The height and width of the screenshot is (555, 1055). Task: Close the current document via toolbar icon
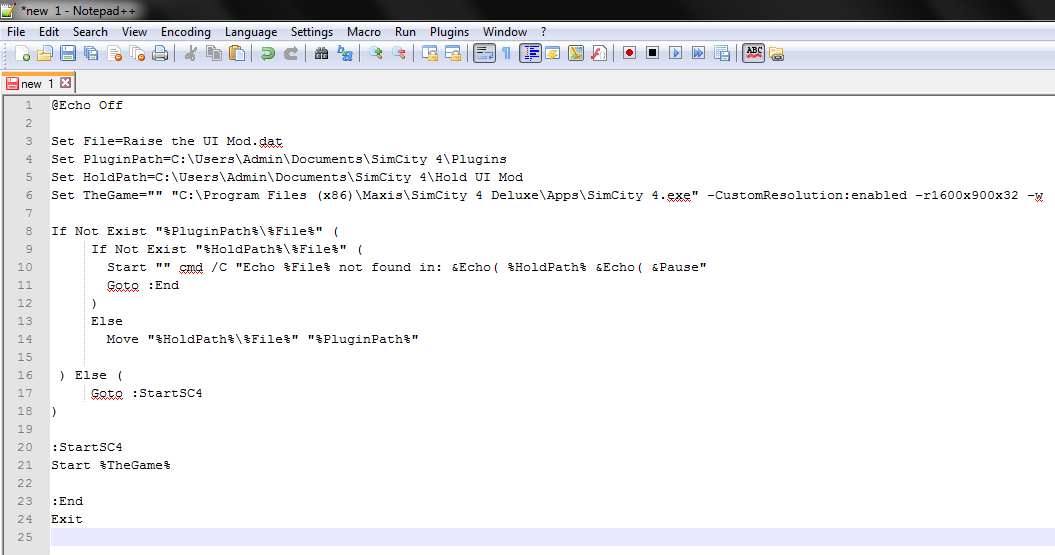pos(114,53)
